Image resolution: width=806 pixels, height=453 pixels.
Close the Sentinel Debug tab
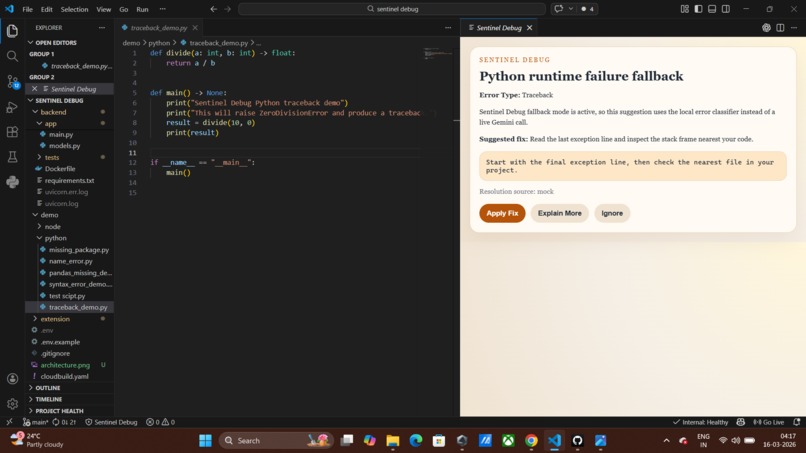(x=529, y=28)
